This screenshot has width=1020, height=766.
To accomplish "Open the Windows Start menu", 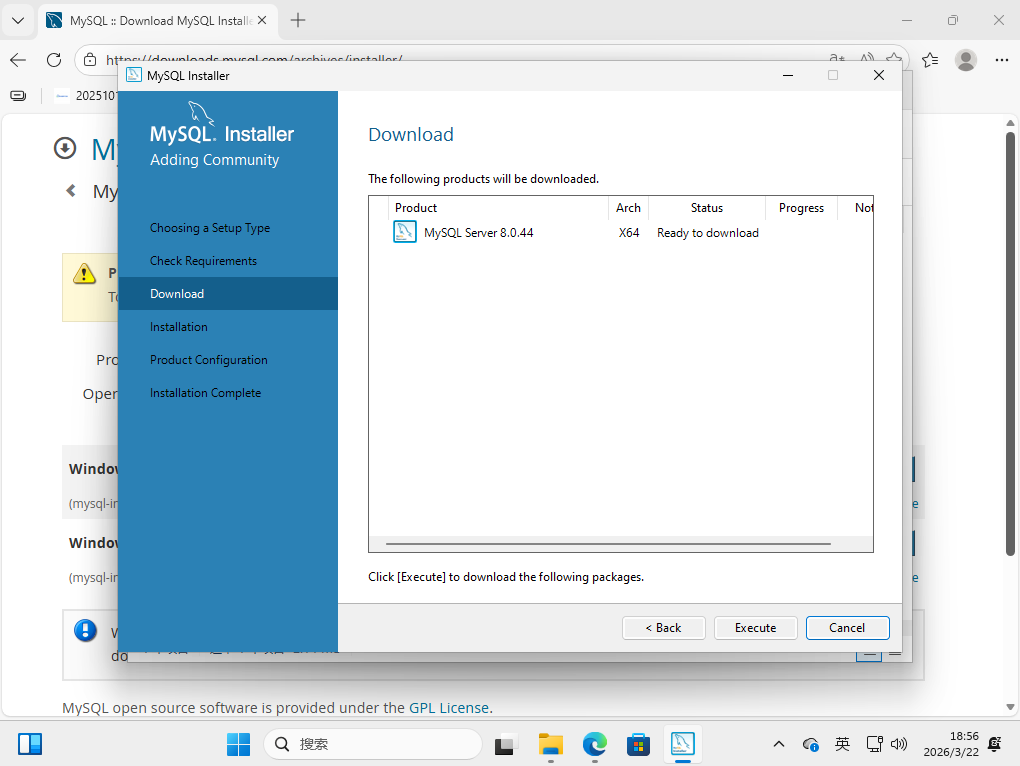I will pyautogui.click(x=238, y=744).
